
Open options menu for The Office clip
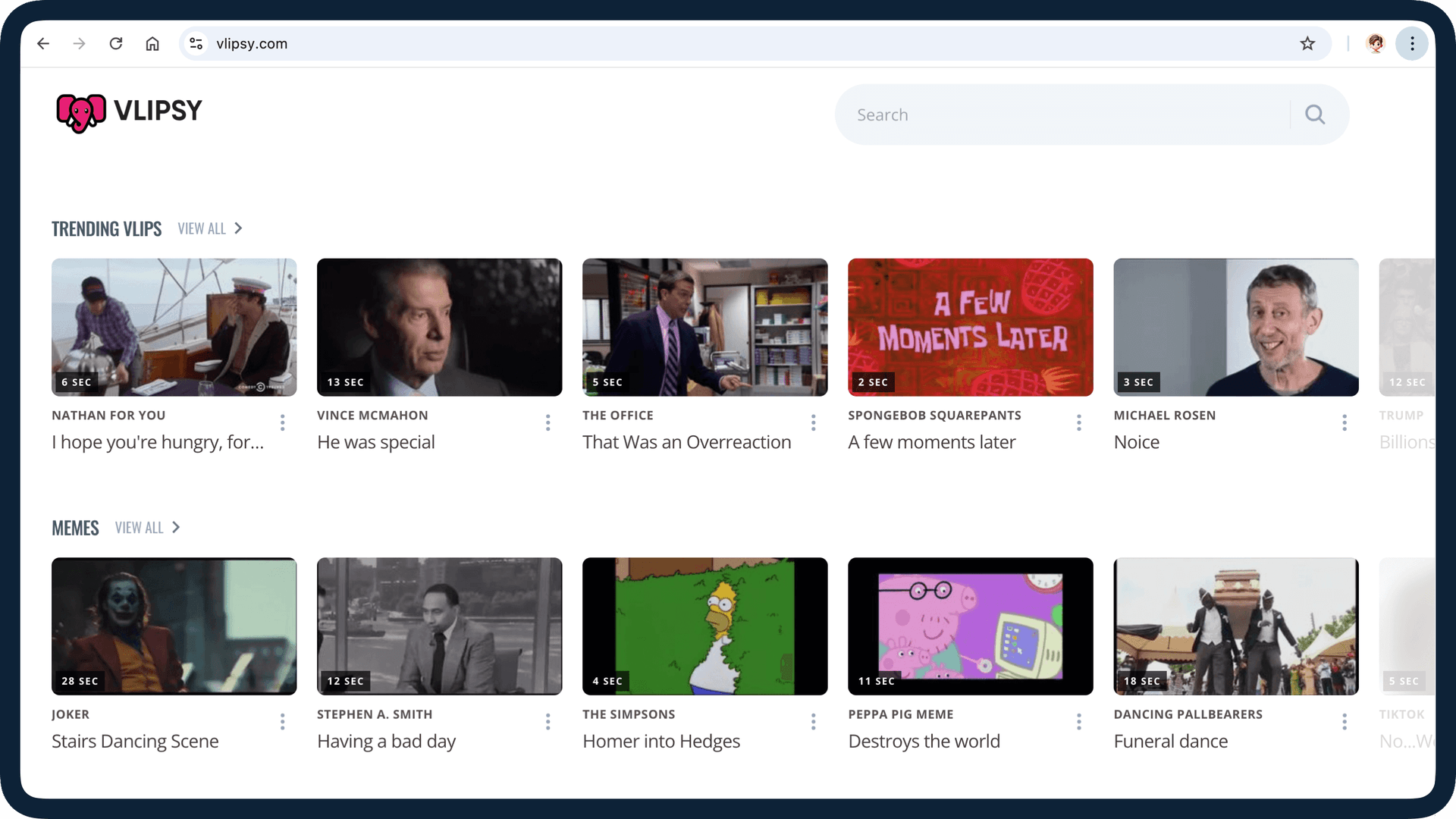tap(813, 422)
